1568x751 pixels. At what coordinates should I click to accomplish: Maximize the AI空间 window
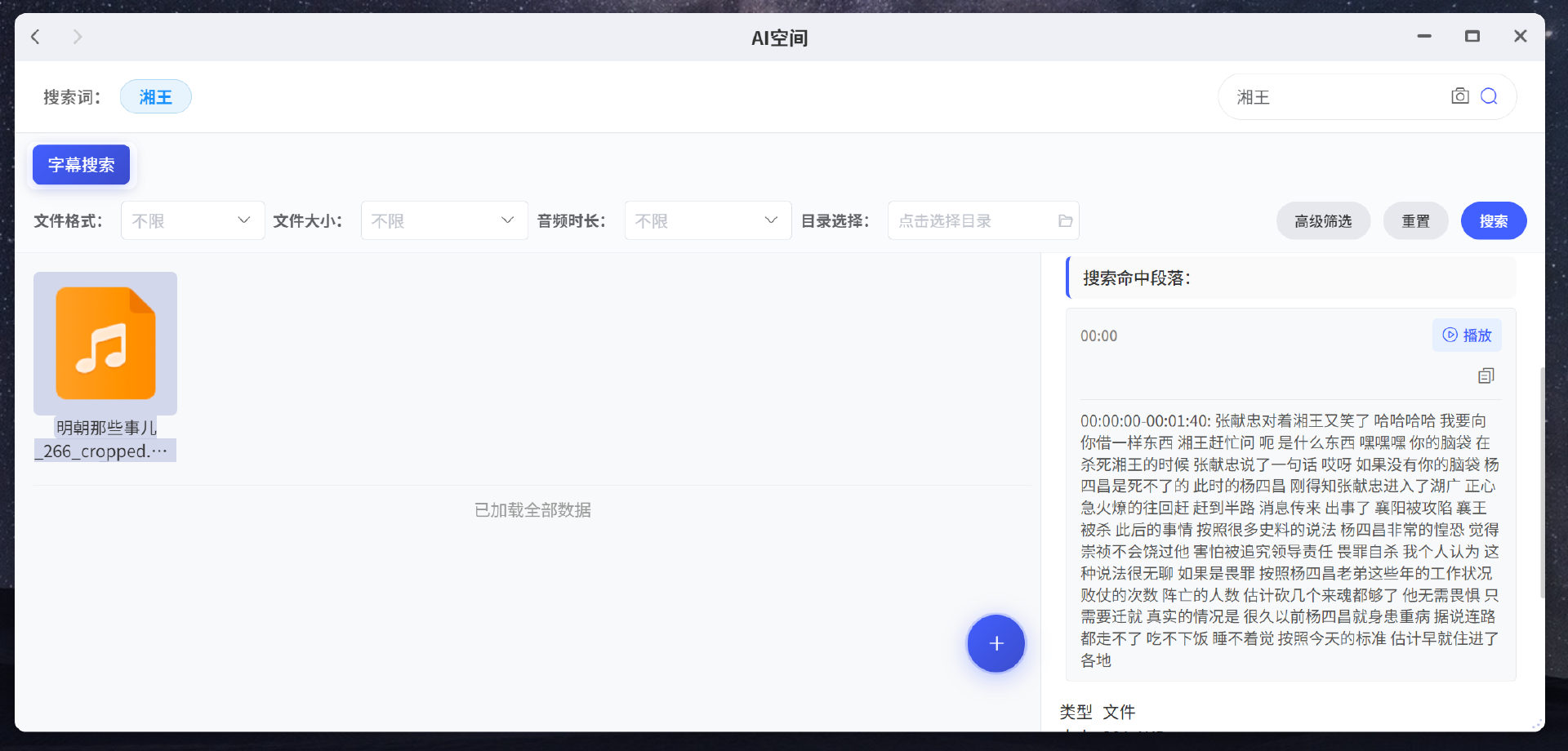pos(1472,37)
